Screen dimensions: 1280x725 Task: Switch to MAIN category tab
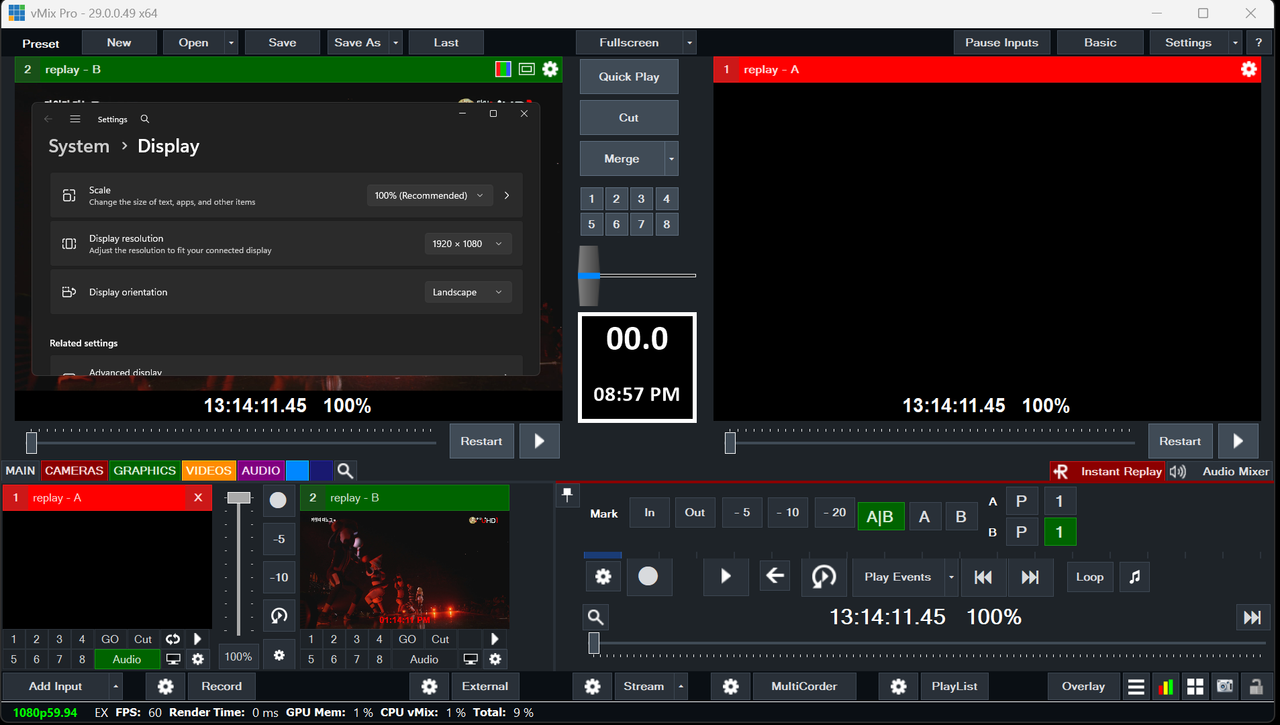coord(20,470)
